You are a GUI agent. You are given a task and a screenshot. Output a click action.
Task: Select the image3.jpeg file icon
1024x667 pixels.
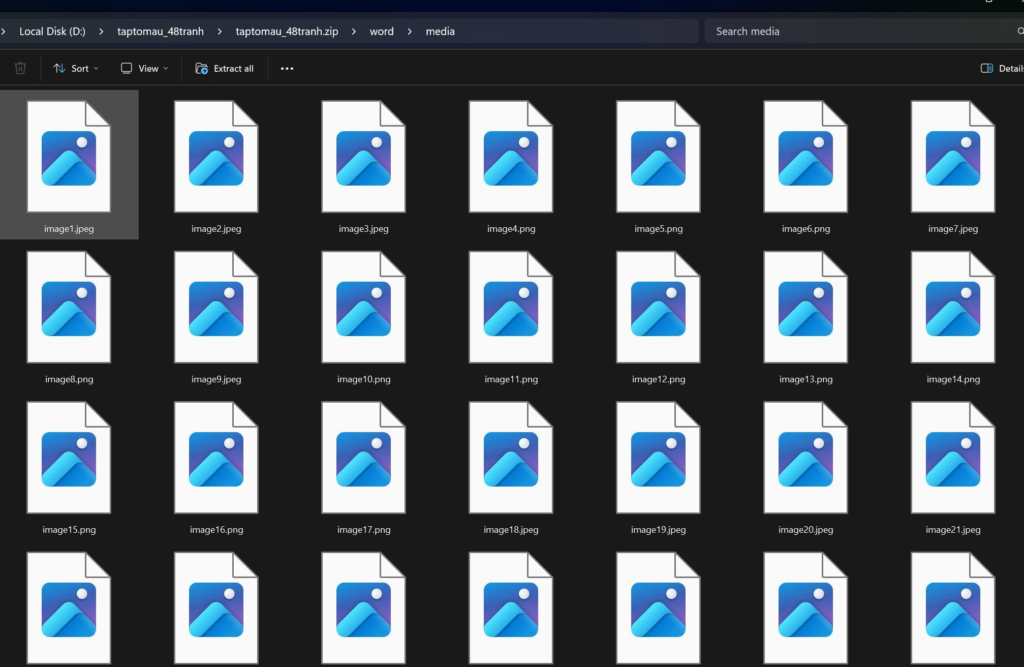(x=364, y=157)
